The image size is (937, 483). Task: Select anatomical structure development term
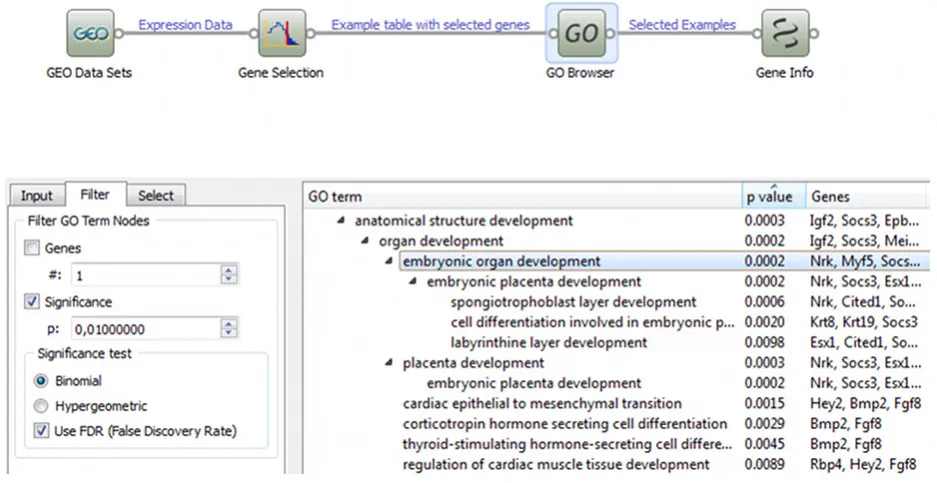464,221
